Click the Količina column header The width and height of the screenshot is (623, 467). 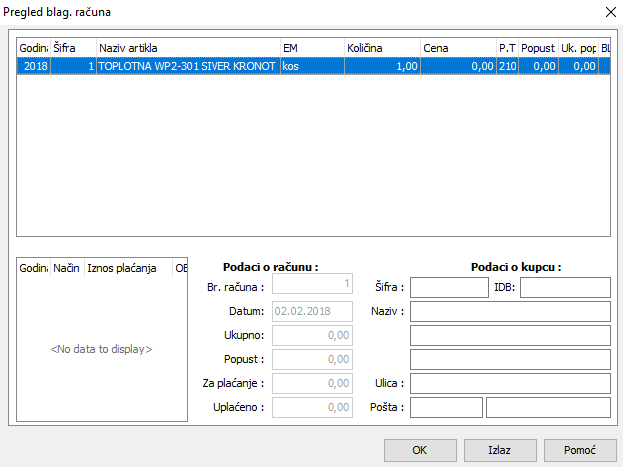[x=381, y=48]
